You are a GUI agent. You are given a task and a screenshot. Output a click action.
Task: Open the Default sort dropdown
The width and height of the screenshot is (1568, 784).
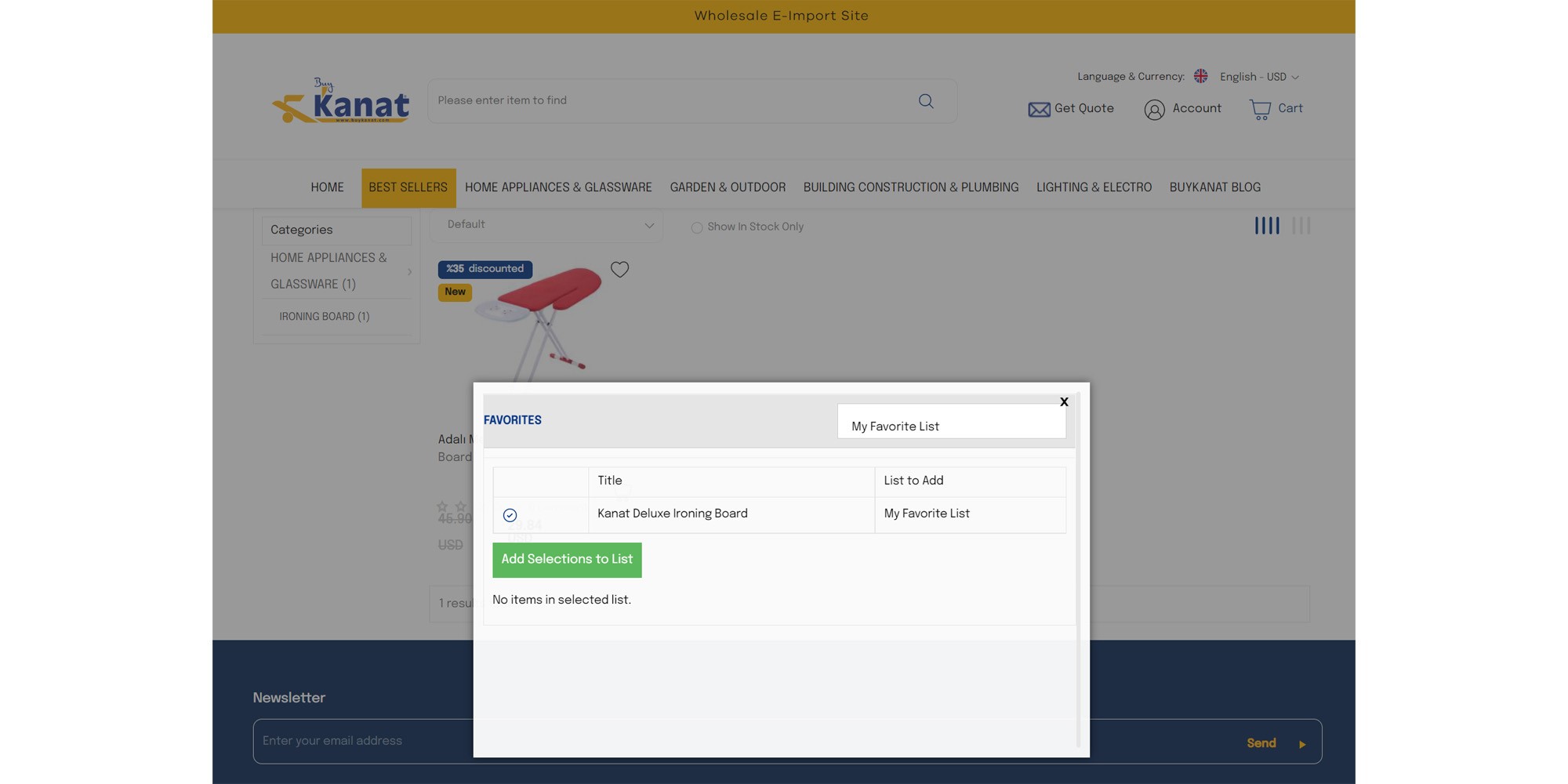point(546,225)
